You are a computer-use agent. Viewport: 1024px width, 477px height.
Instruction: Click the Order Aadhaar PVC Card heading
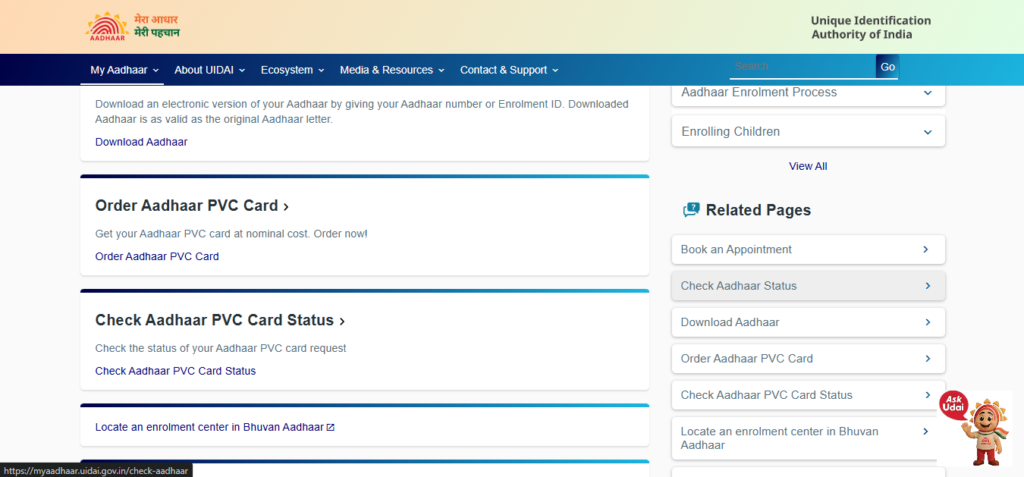pos(192,206)
